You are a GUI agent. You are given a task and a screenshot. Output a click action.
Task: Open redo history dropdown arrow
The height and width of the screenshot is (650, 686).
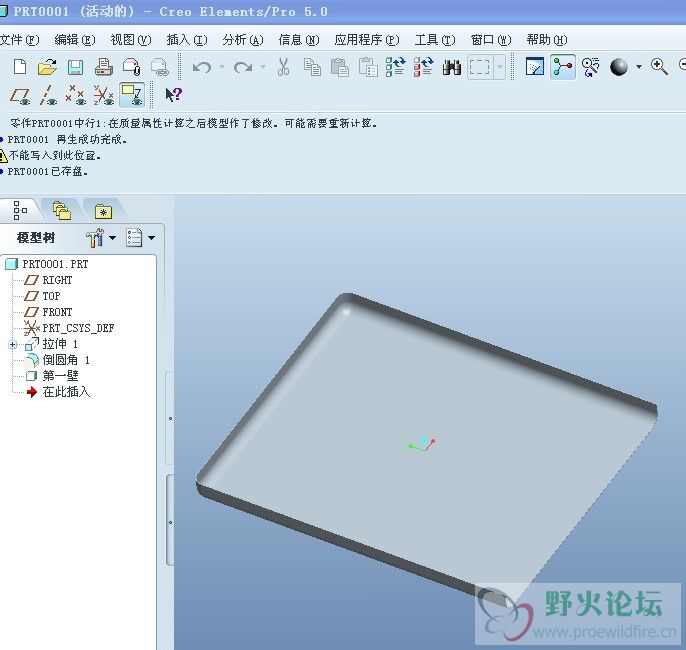click(x=263, y=67)
